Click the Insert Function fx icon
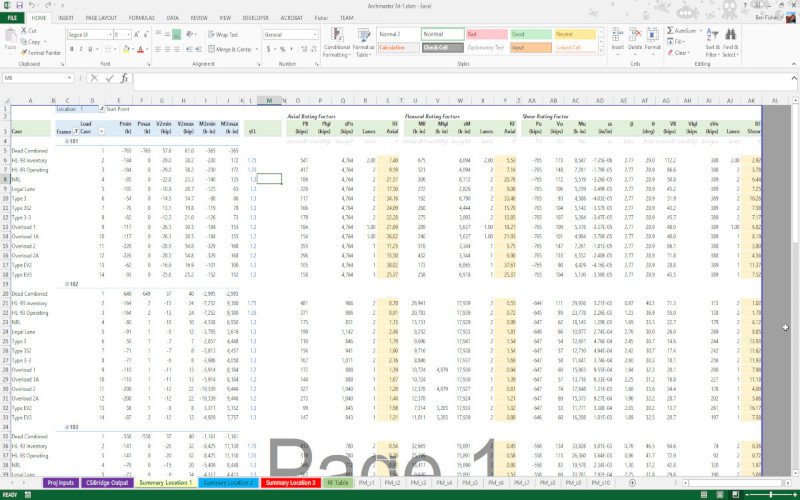This screenshot has height=500, width=800. [x=124, y=77]
